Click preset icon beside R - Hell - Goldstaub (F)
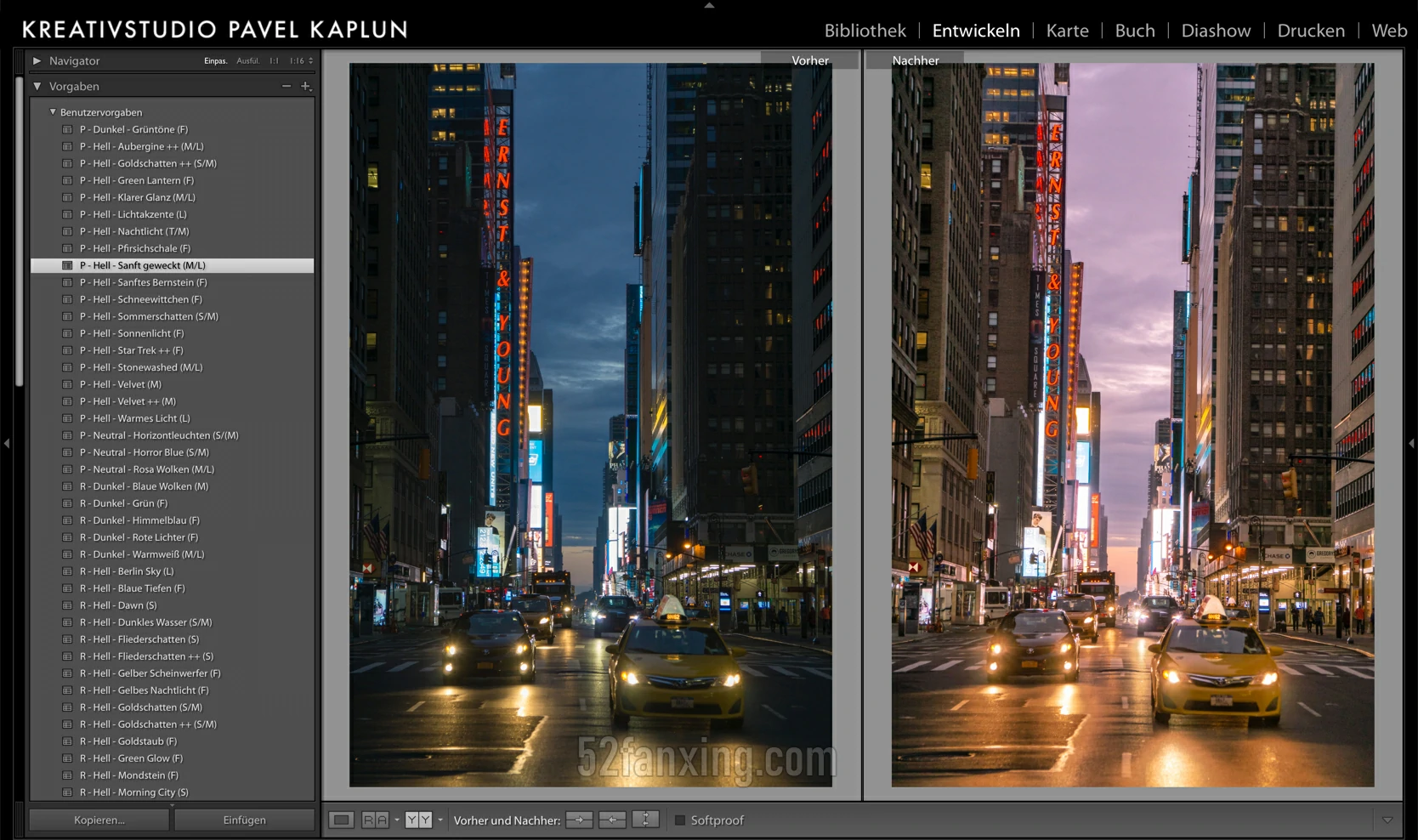The width and height of the screenshot is (1418, 840). point(67,741)
